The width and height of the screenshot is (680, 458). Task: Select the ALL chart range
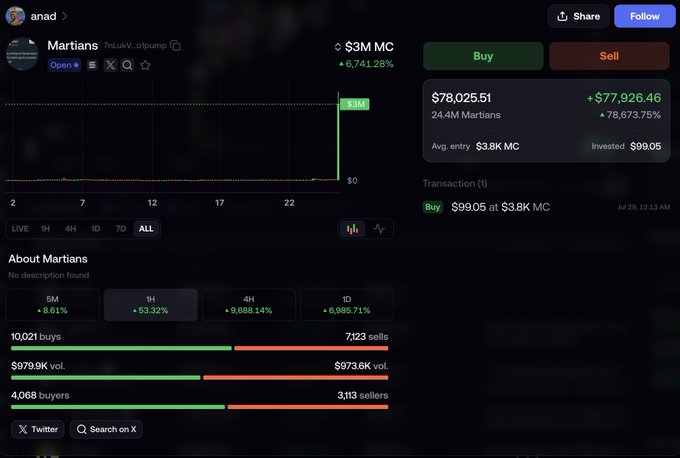click(146, 229)
